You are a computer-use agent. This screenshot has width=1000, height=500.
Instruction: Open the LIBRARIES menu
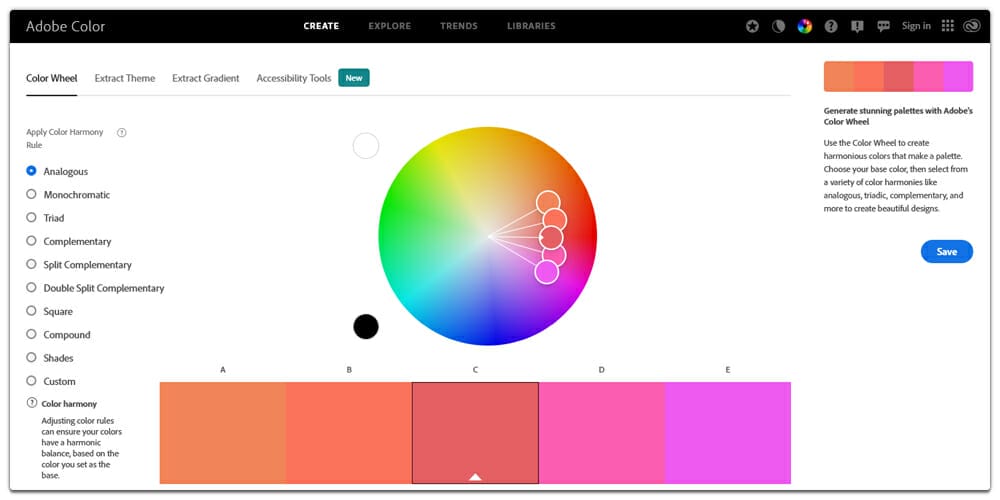click(x=531, y=26)
